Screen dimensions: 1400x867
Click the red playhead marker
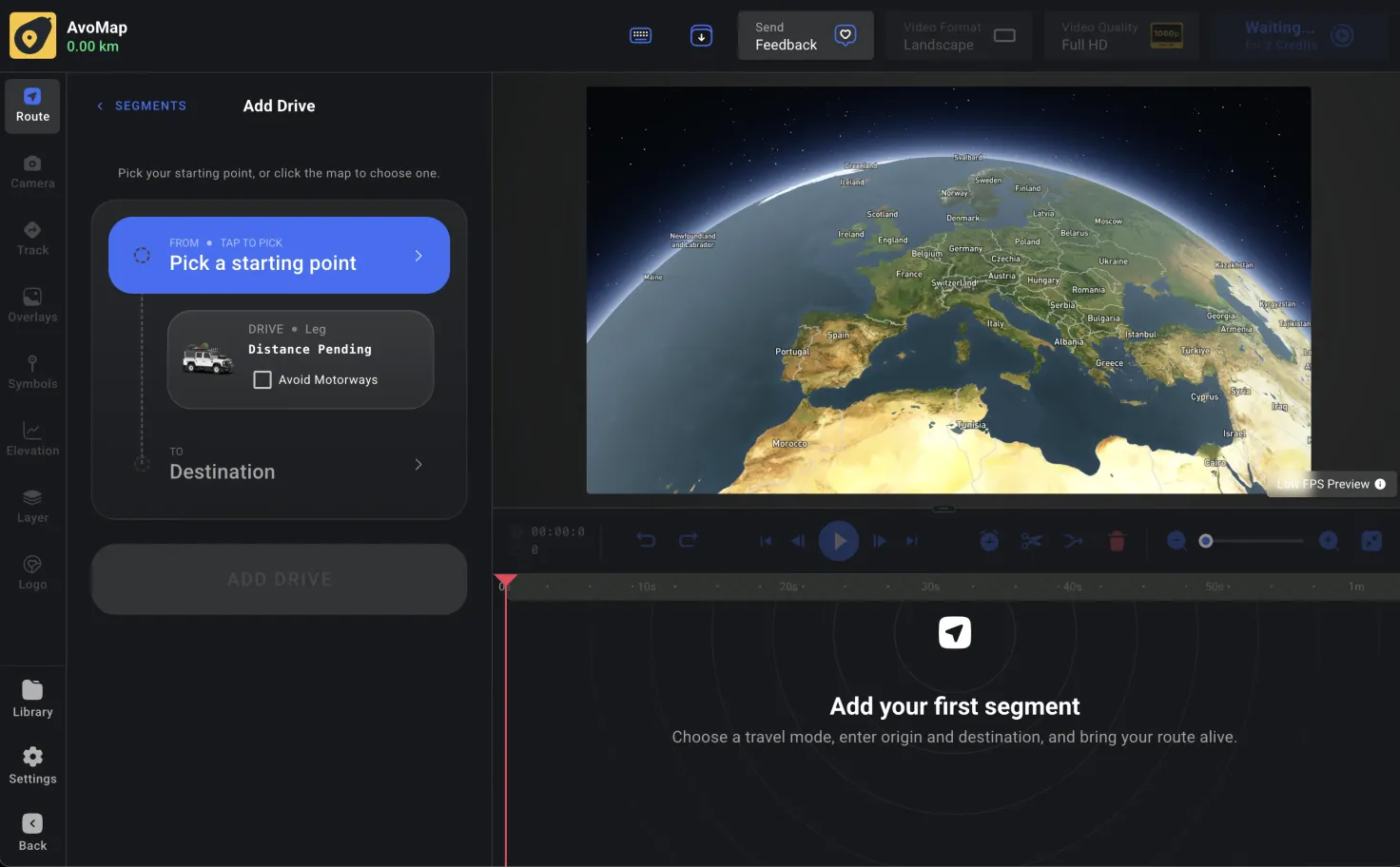point(505,580)
